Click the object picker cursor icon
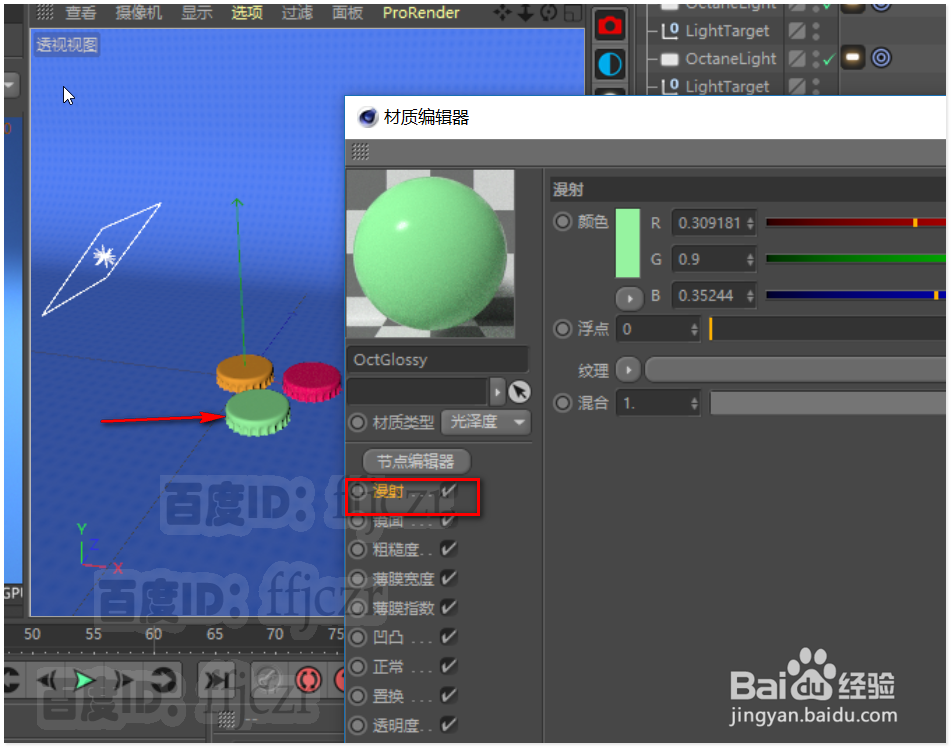Image resolution: width=951 pixels, height=748 pixels. pos(519,392)
